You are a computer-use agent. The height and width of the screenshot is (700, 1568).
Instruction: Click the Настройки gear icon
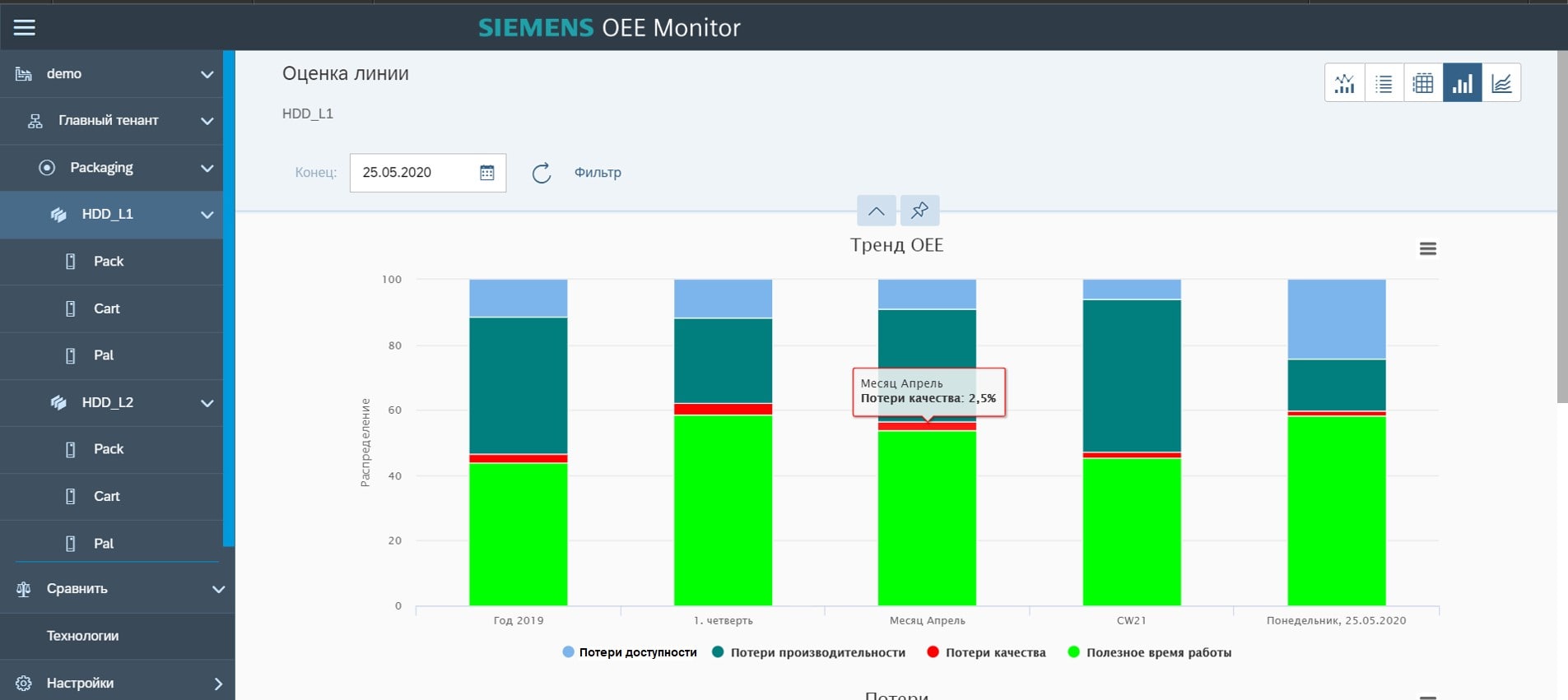click(x=24, y=684)
